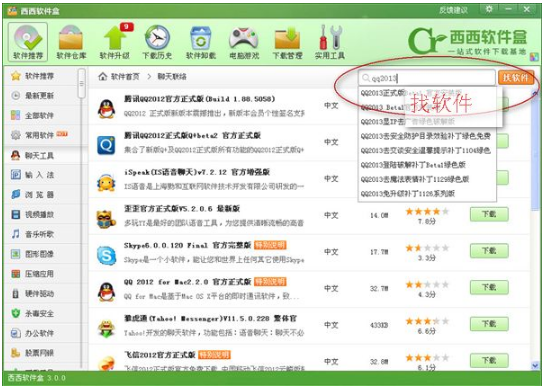Open 腾讯QQ2012官方正式版 penguin icon
Screen dimensions: 544x388
pos(106,109)
